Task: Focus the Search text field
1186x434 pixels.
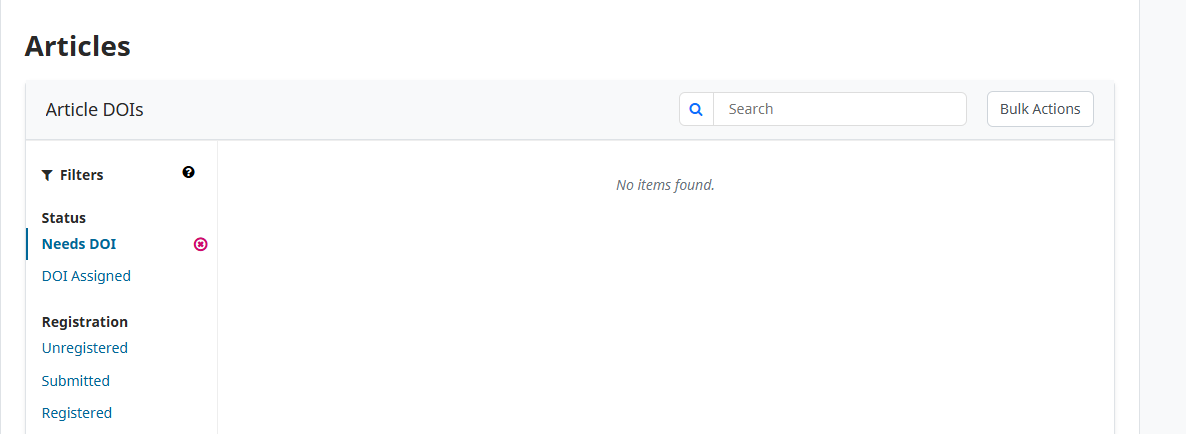Action: tap(840, 109)
